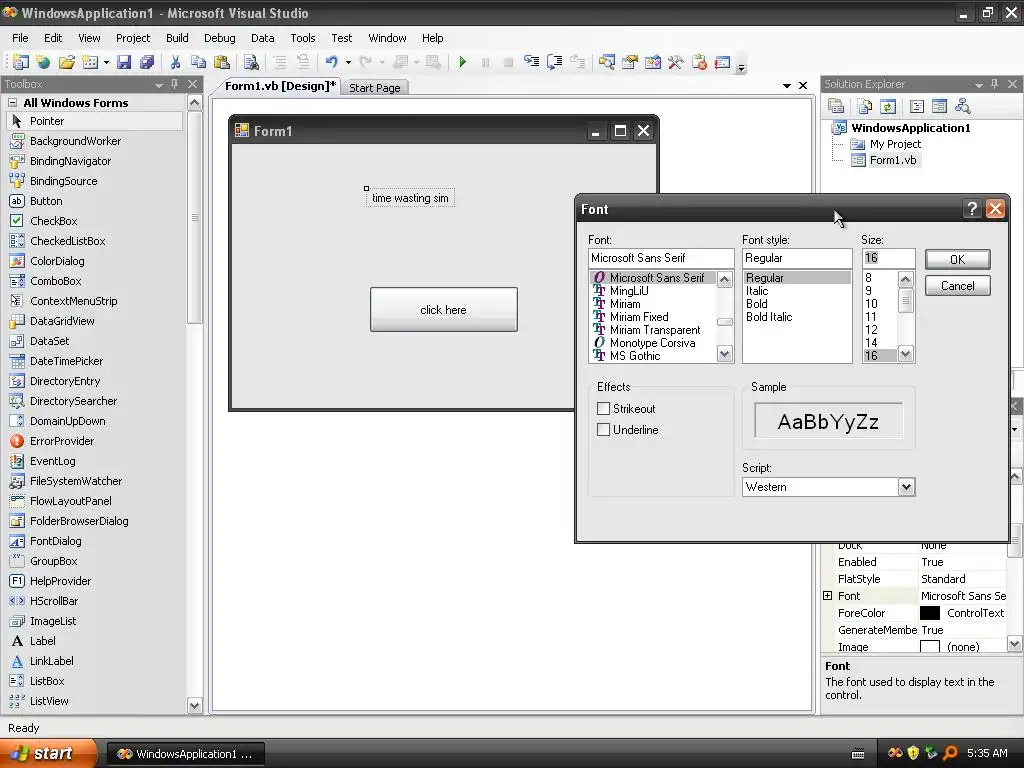Viewport: 1024px width, 768px height.
Task: Open the Project menu
Action: [133, 38]
